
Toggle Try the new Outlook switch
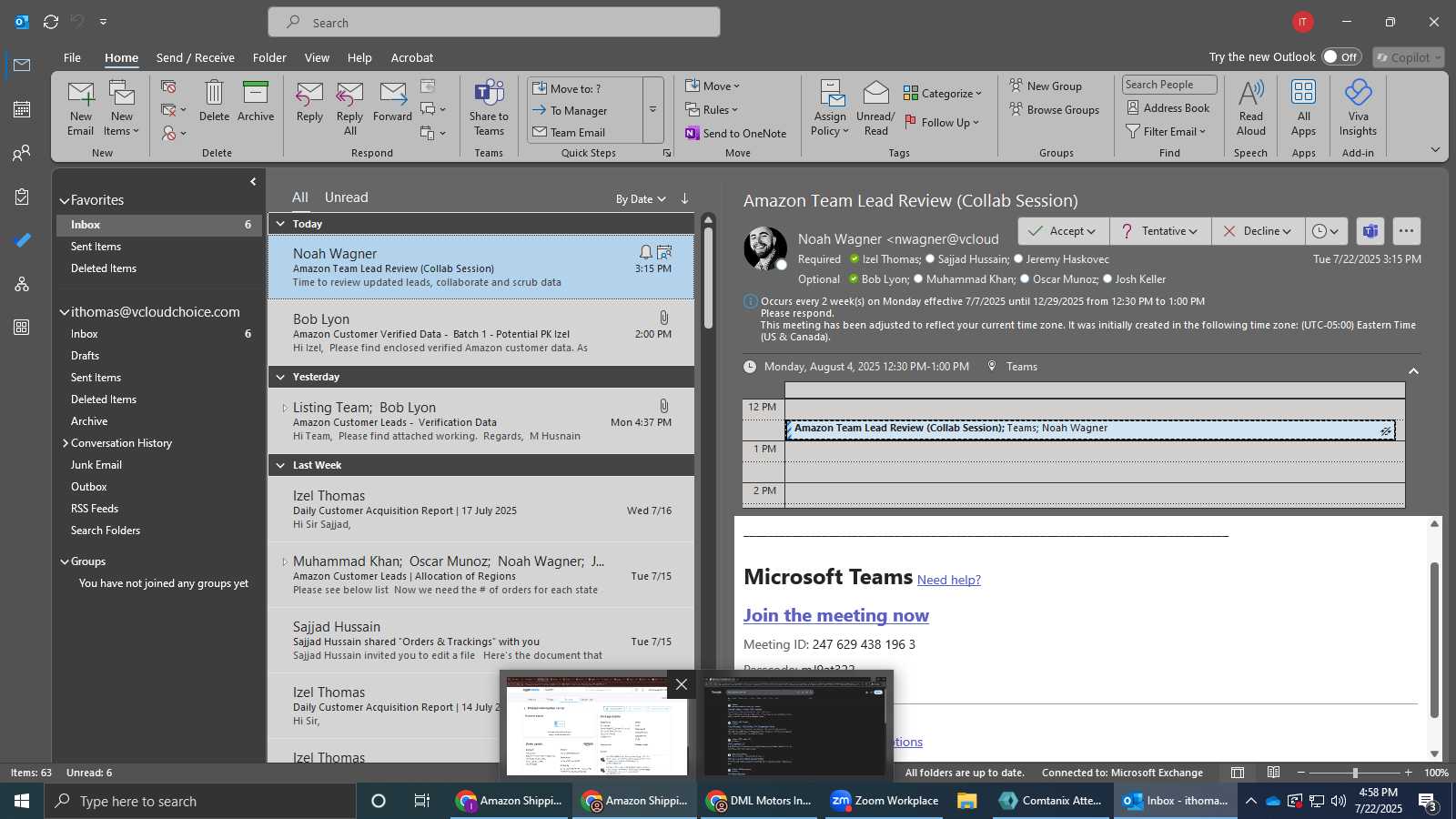1341,56
